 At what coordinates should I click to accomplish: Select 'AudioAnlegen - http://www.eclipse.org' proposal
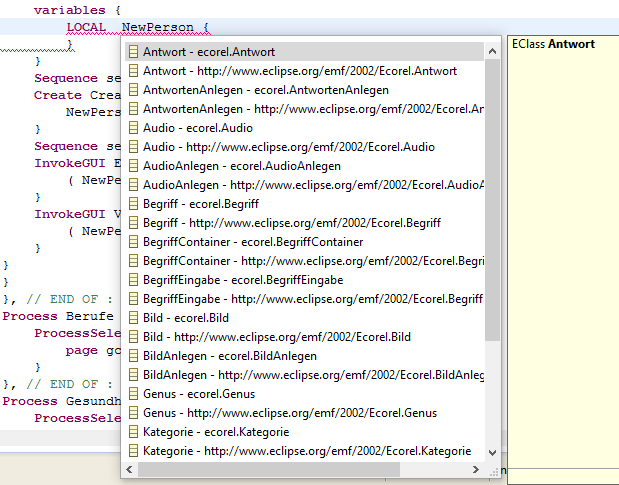click(x=304, y=185)
